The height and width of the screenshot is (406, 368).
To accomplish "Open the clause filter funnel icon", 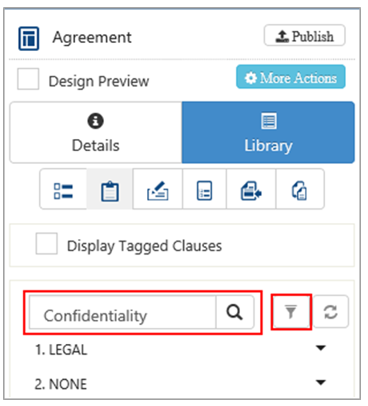I will [x=291, y=312].
